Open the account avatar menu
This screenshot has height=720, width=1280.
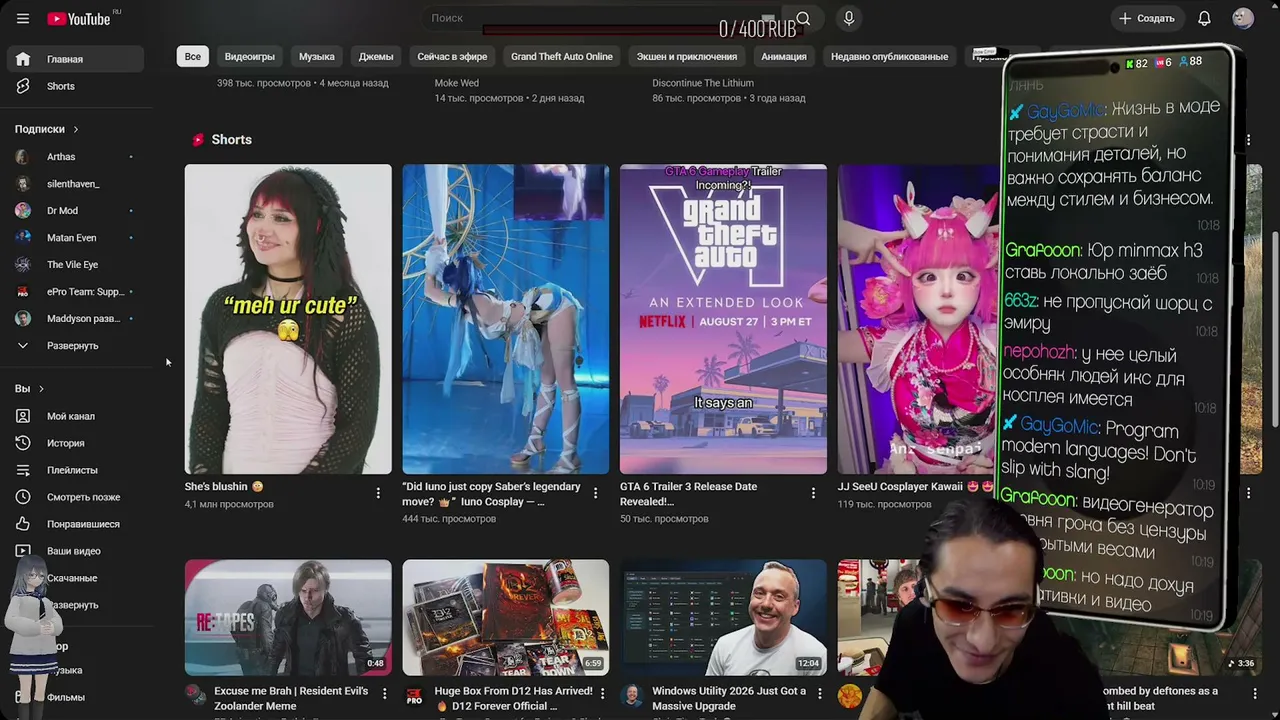tap(1243, 18)
